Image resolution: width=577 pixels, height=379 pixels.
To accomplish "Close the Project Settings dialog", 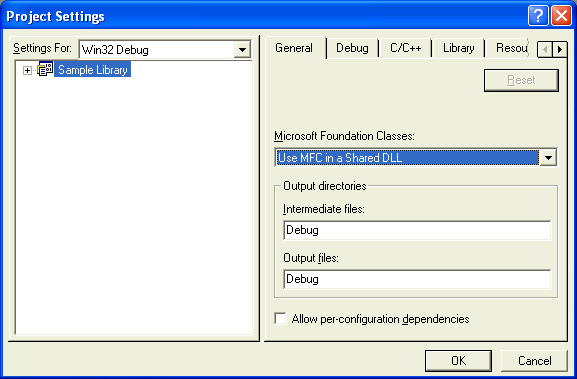I will [x=562, y=16].
